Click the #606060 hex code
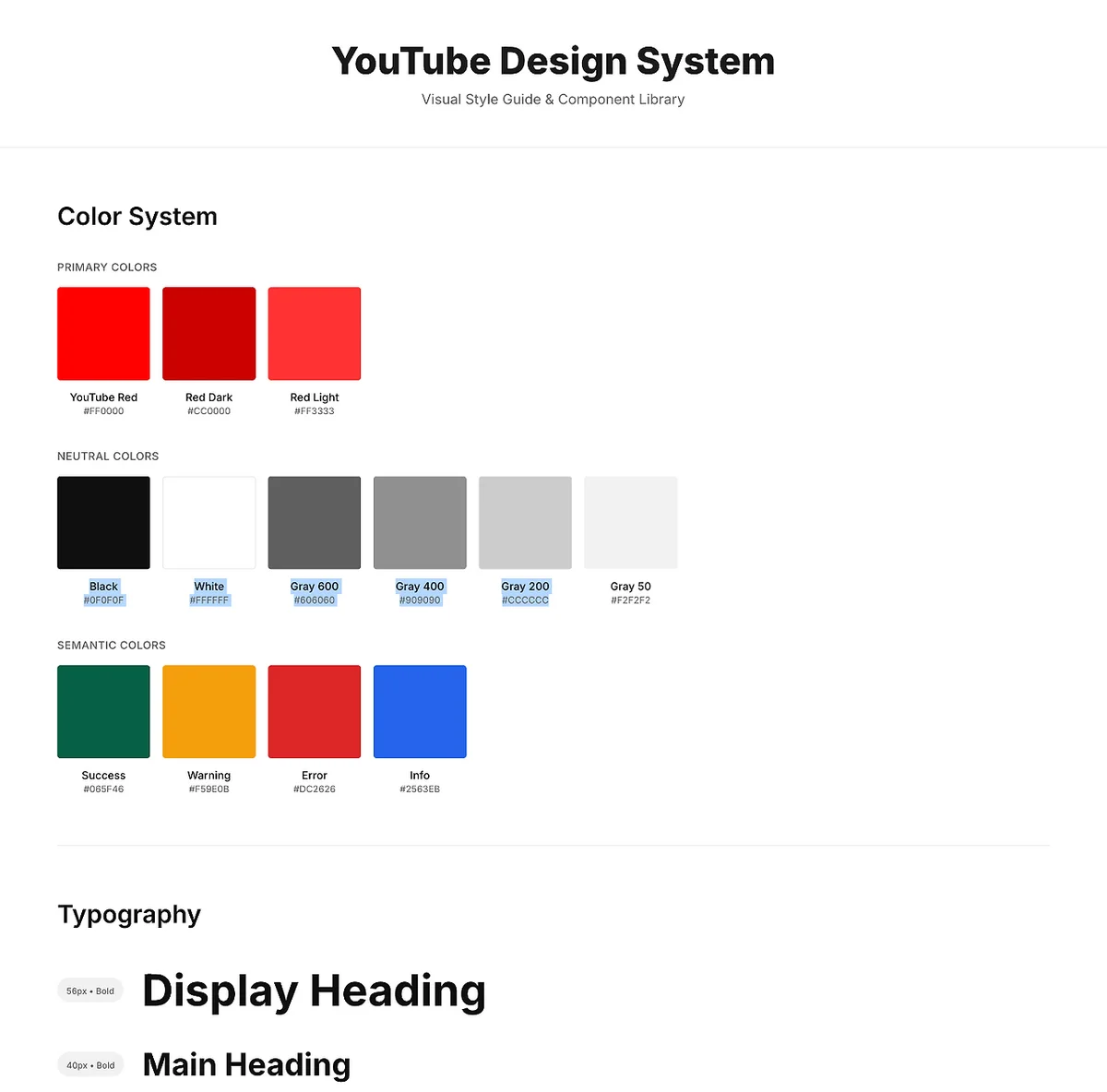Image resolution: width=1107 pixels, height=1092 pixels. [315, 600]
